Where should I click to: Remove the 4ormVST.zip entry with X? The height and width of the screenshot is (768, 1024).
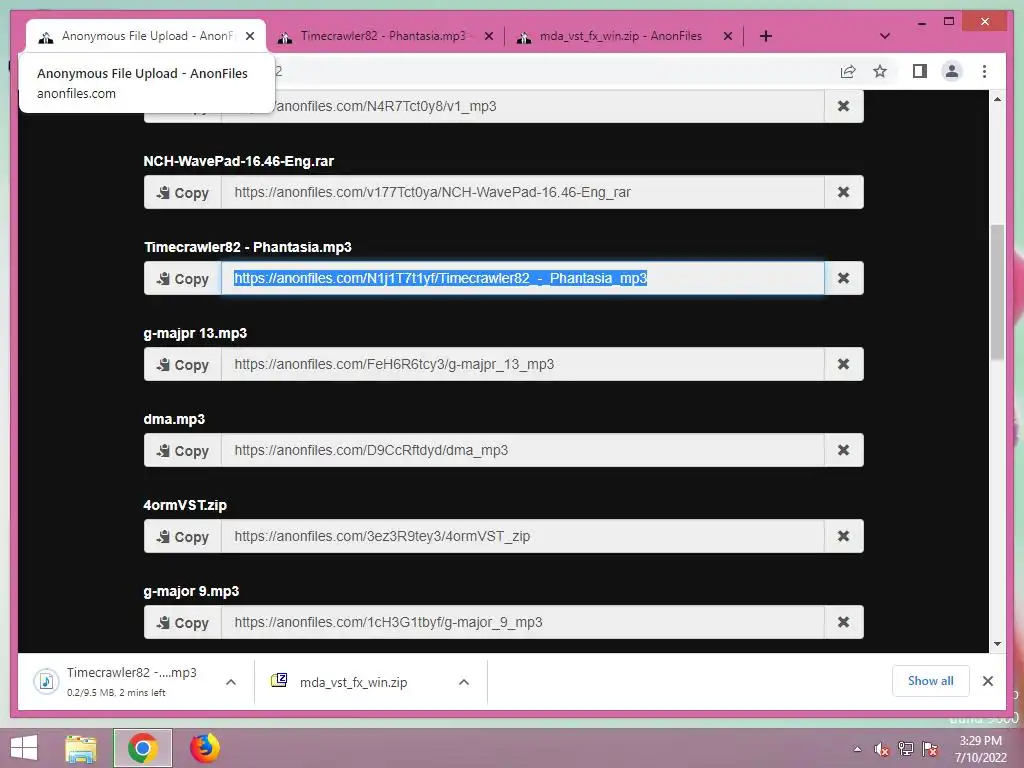[x=844, y=537]
